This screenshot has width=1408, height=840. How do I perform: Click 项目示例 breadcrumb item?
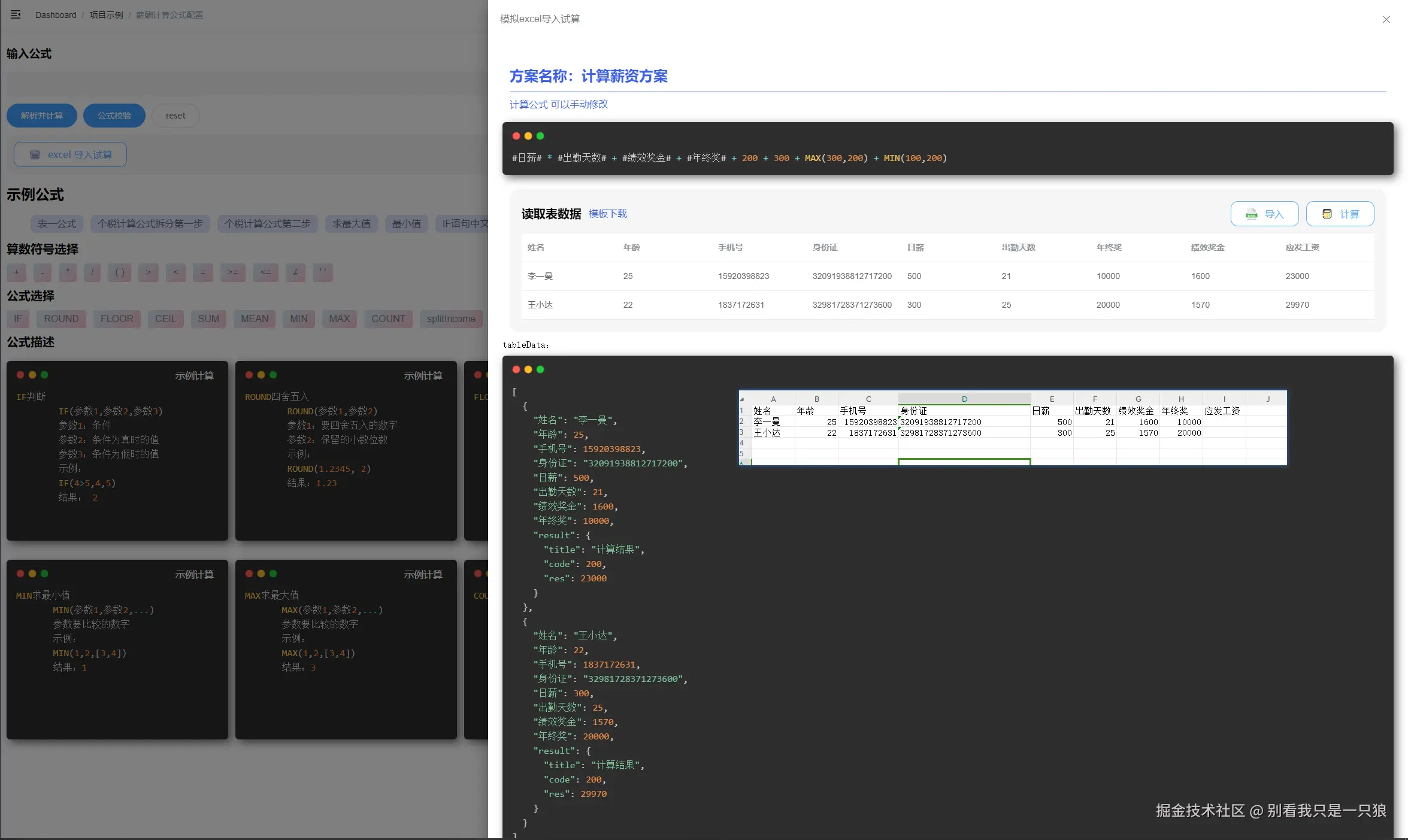(106, 15)
